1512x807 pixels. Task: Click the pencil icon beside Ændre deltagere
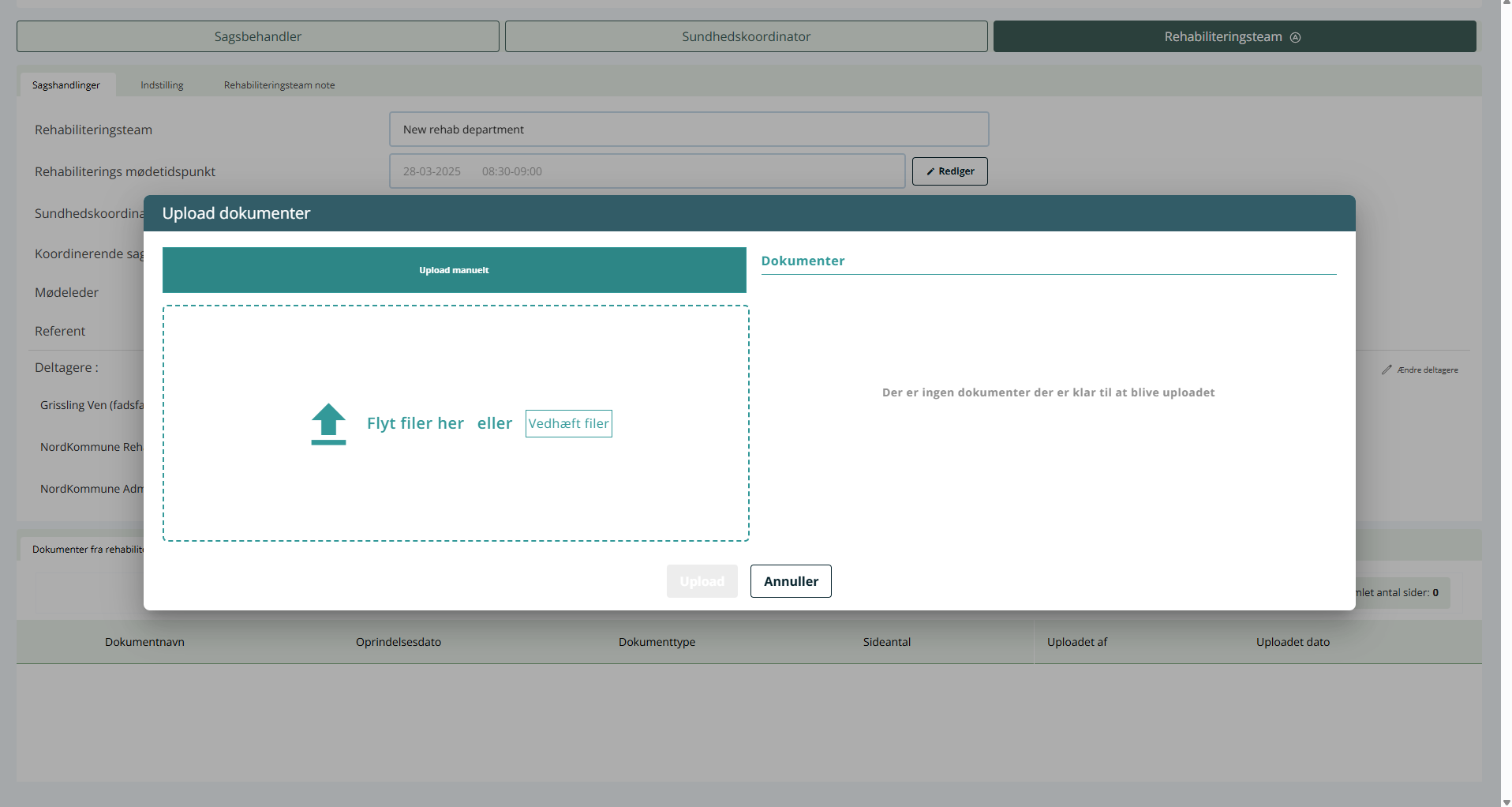tap(1387, 370)
